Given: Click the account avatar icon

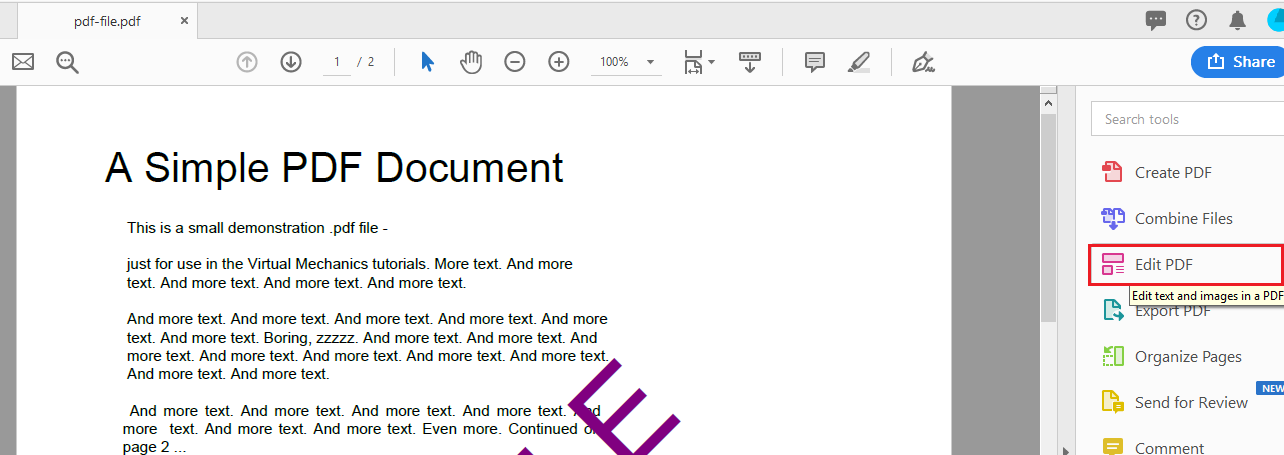Looking at the screenshot, I should coord(1275,19).
